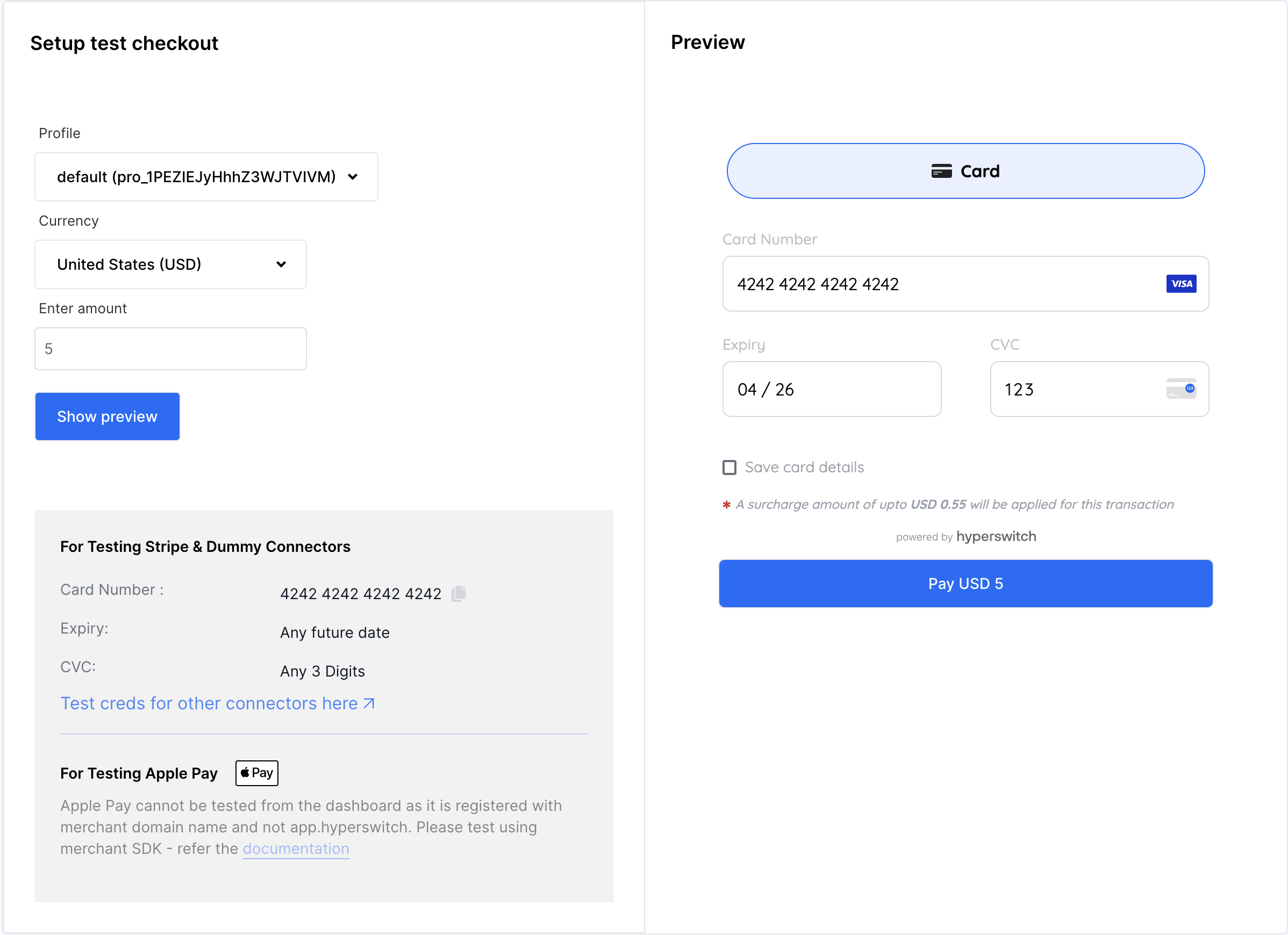Open the Profile dropdown
The image size is (1288, 935).
[205, 177]
